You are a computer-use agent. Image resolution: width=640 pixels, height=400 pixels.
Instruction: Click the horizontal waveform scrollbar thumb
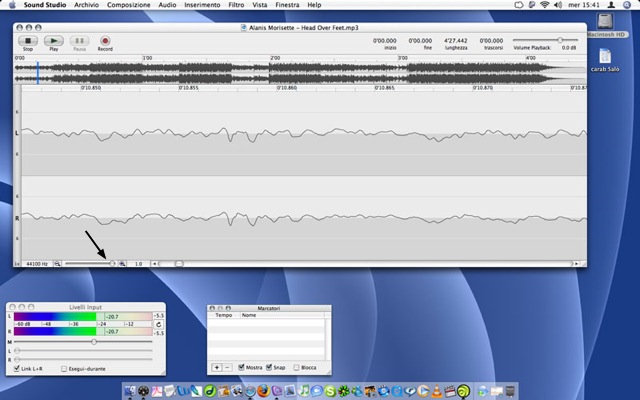(x=179, y=264)
